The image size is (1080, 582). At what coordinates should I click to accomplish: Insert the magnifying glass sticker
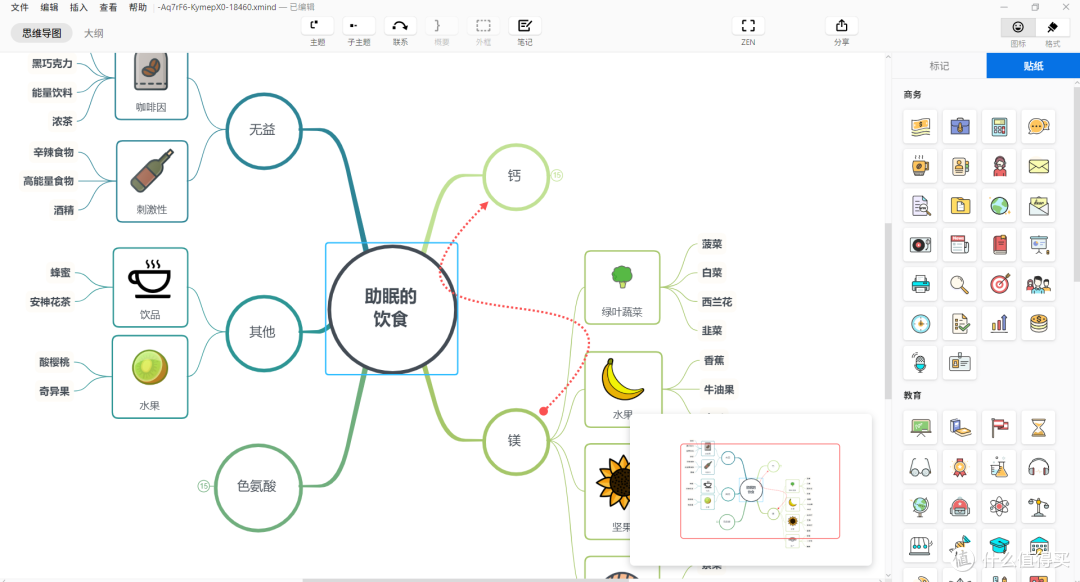(959, 284)
